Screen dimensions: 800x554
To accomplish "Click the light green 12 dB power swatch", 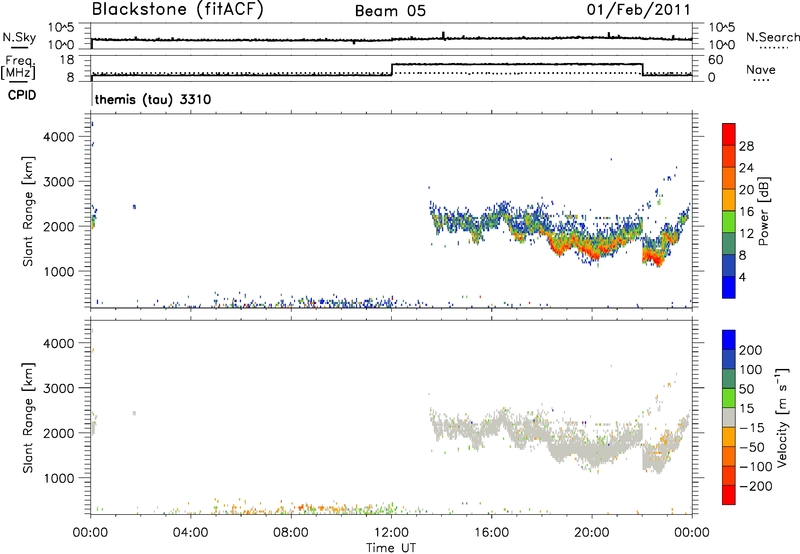I will [x=729, y=222].
